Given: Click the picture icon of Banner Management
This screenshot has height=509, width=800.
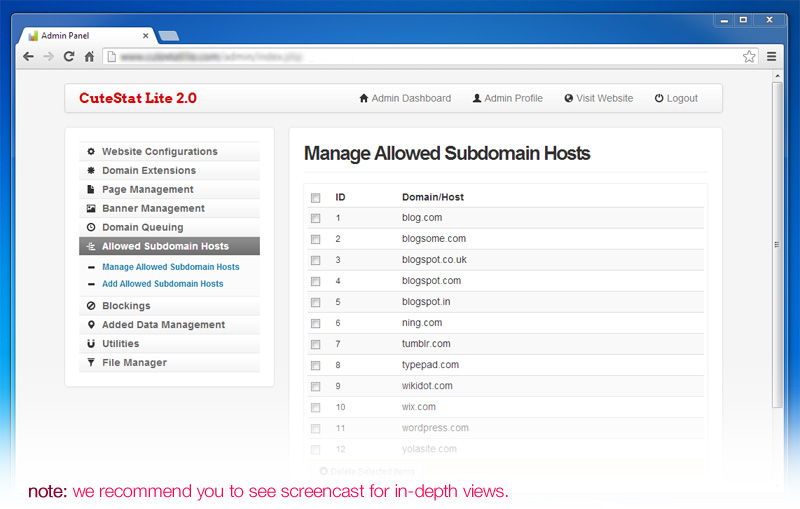Looking at the screenshot, I should point(91,208).
